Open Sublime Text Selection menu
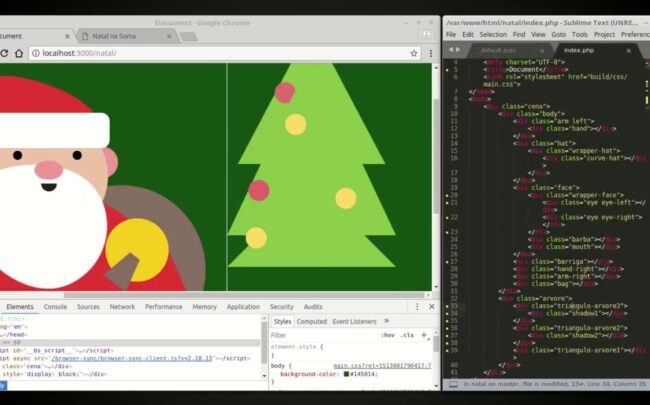 pos(493,34)
